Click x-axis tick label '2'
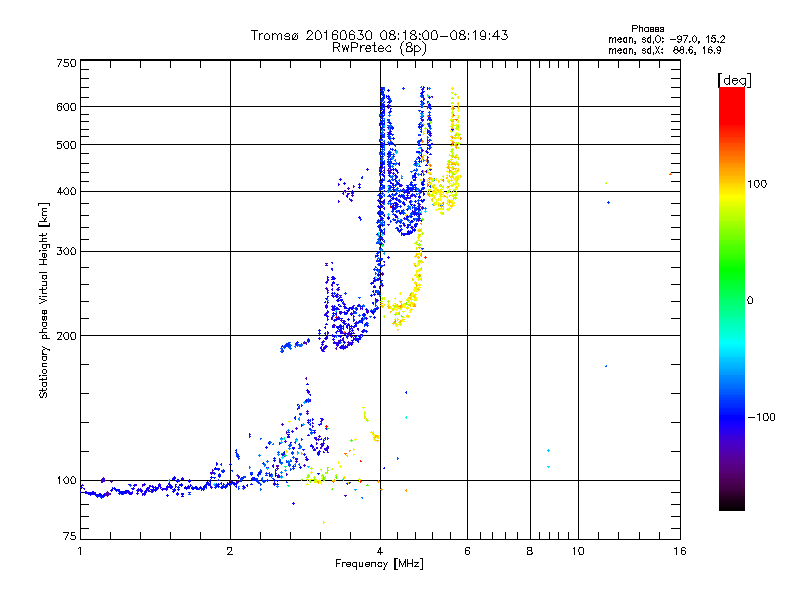 point(230,551)
